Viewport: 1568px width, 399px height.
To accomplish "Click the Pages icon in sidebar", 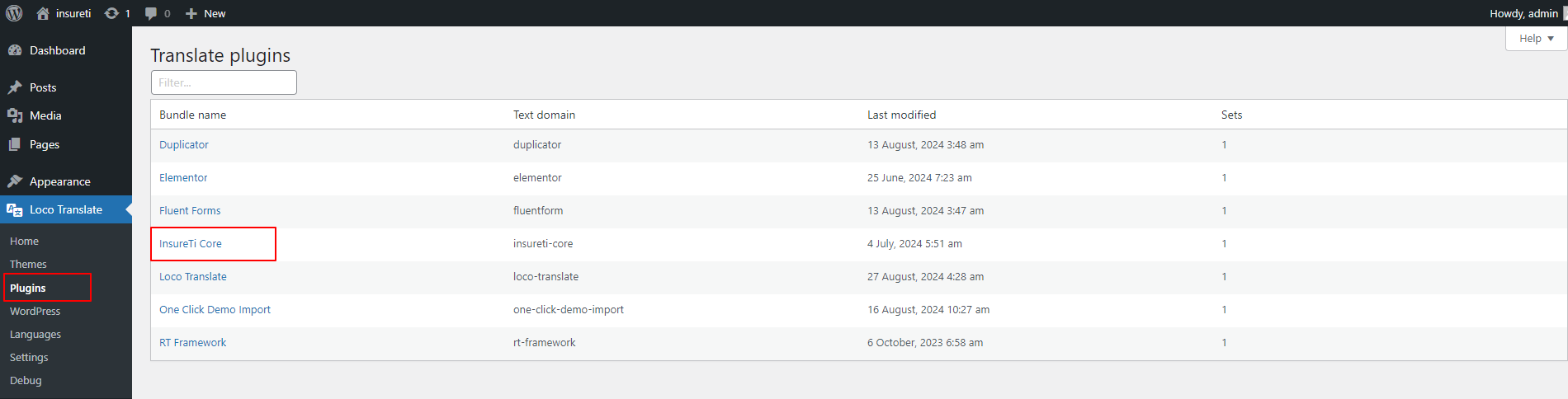I will pos(15,144).
